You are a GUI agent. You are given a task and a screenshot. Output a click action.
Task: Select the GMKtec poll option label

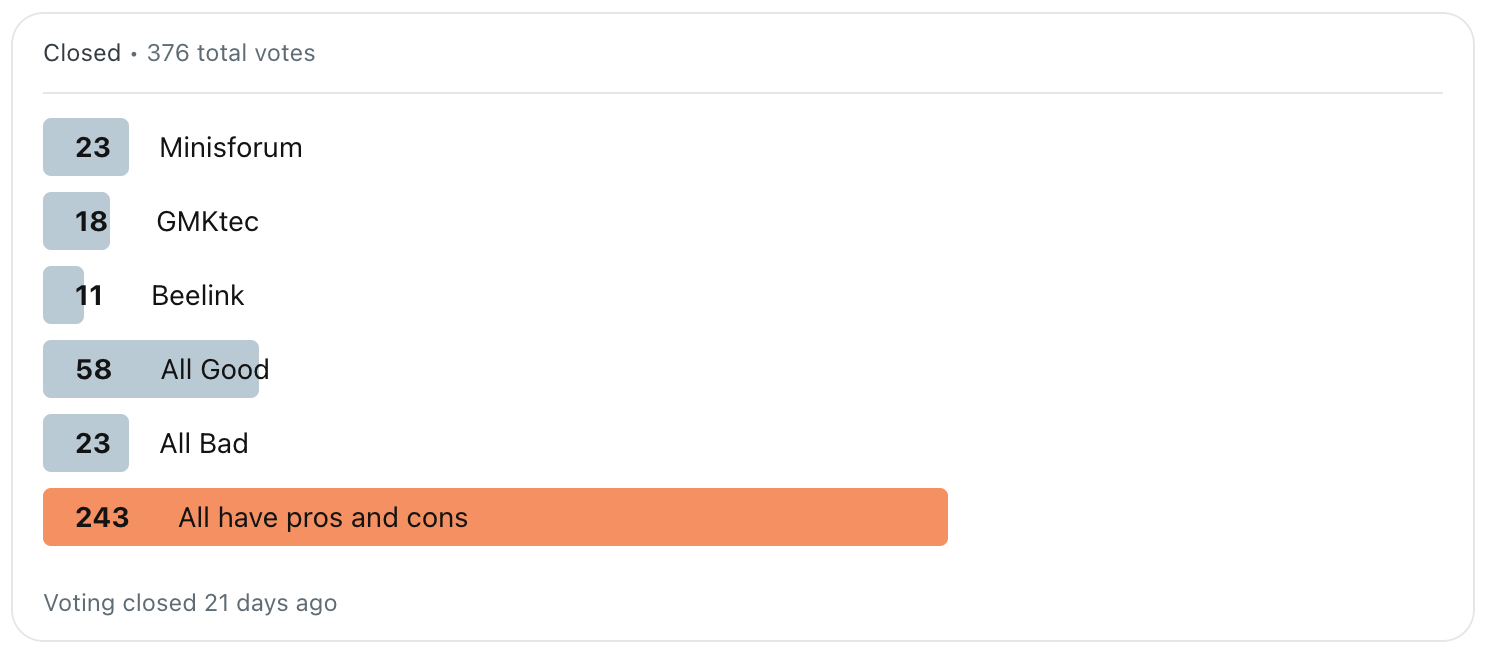click(x=207, y=222)
